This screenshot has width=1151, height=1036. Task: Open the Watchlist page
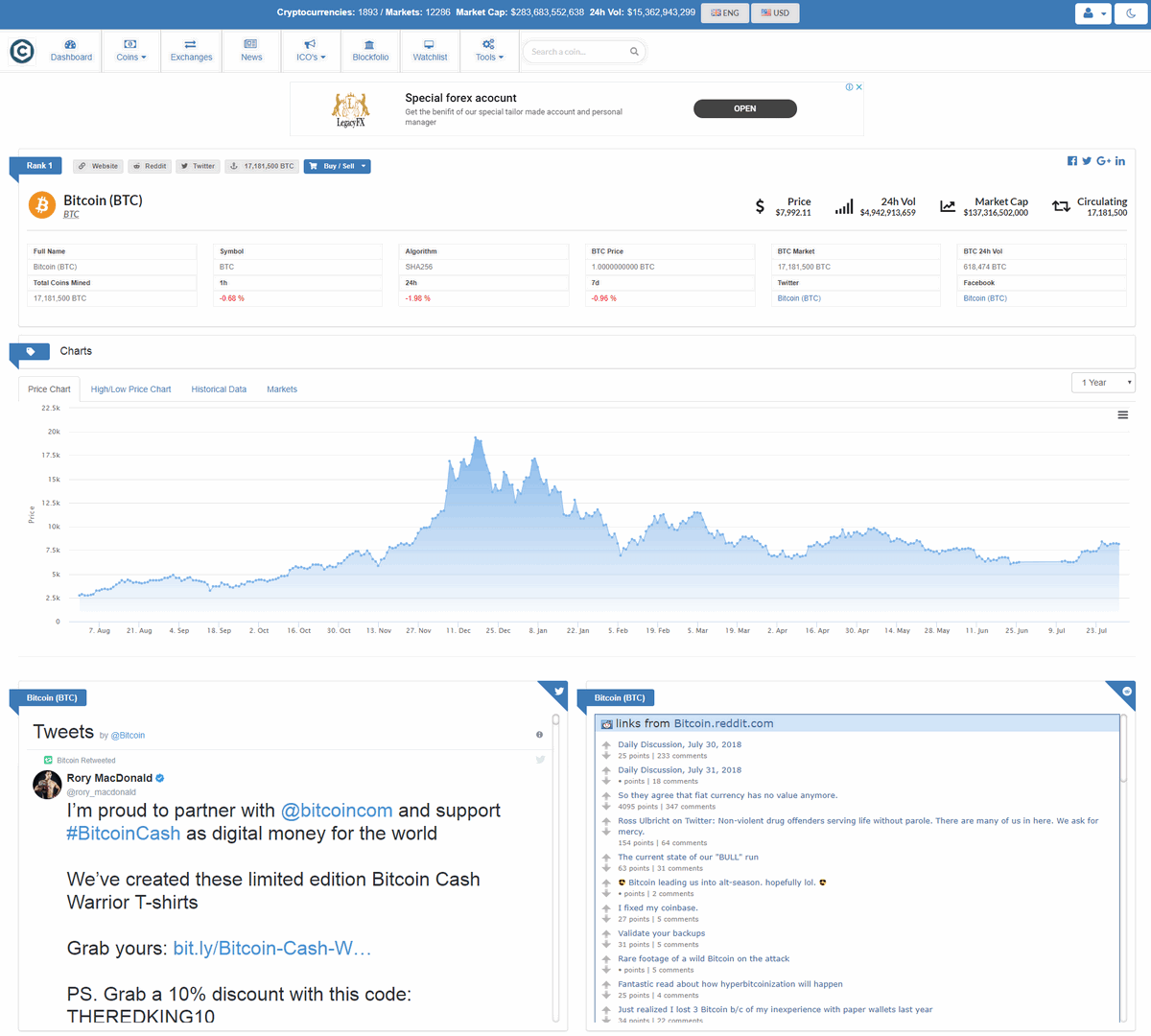[430, 51]
